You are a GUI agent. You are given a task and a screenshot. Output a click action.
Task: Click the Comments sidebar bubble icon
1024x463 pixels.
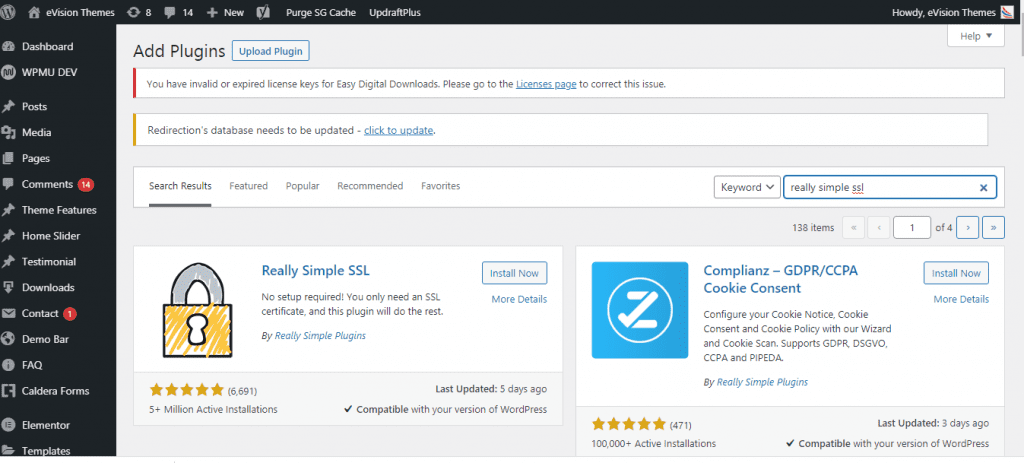click(8, 184)
